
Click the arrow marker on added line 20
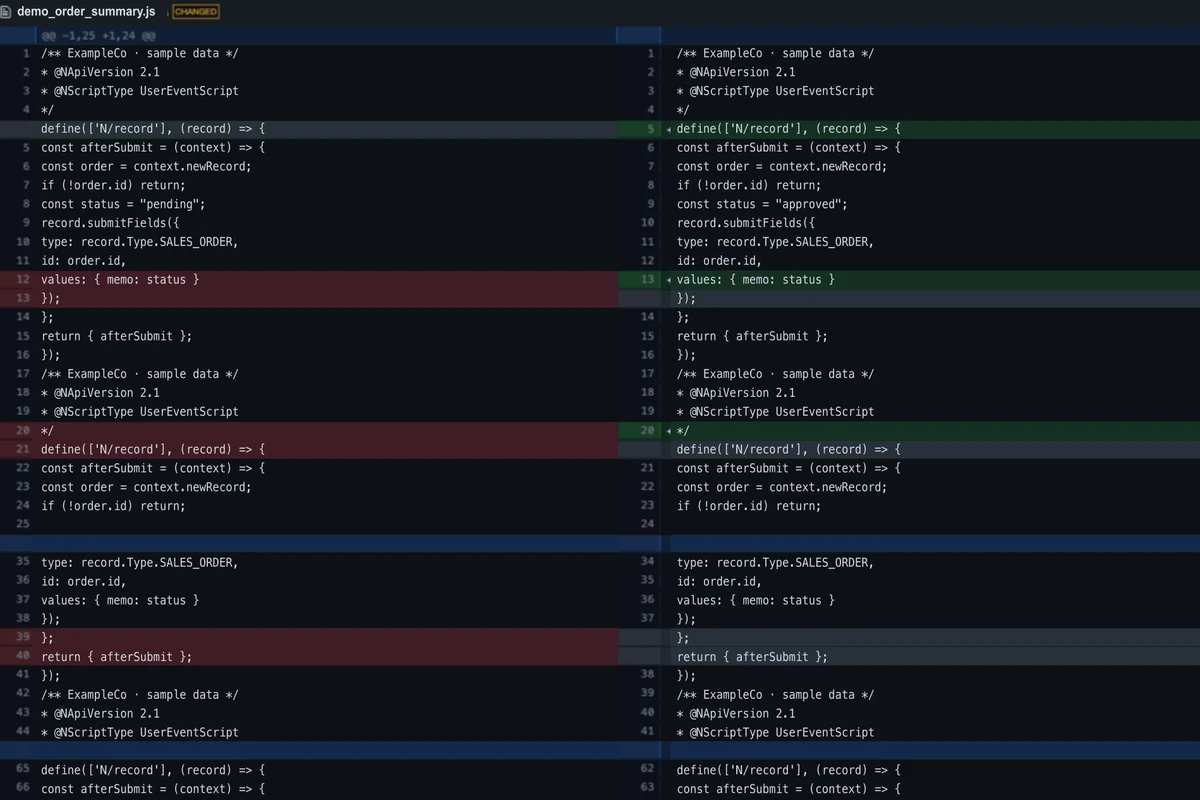click(x=669, y=431)
